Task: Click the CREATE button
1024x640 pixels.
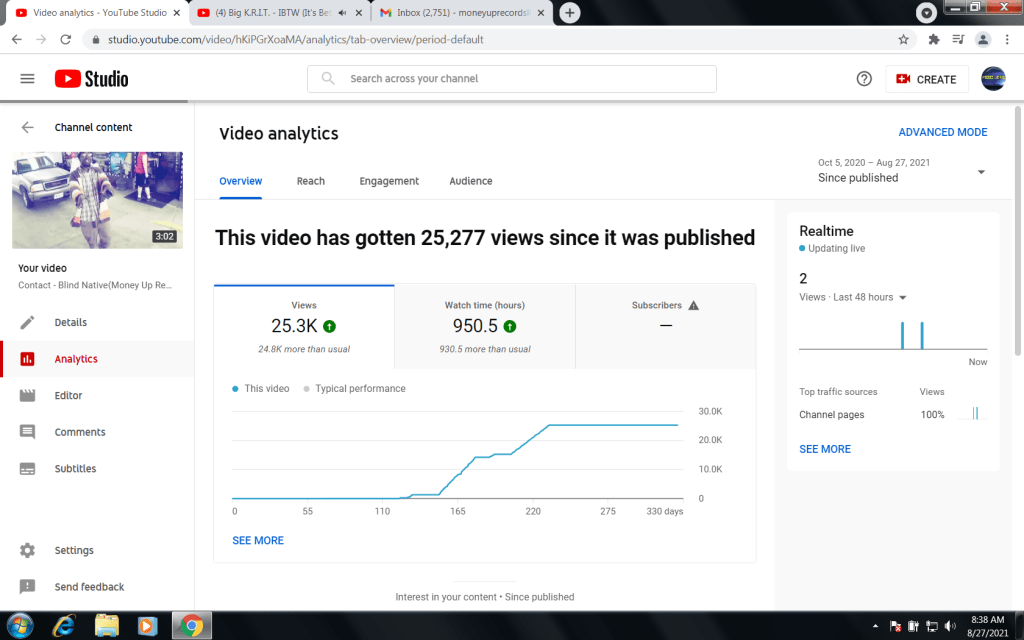Action: 926,79
